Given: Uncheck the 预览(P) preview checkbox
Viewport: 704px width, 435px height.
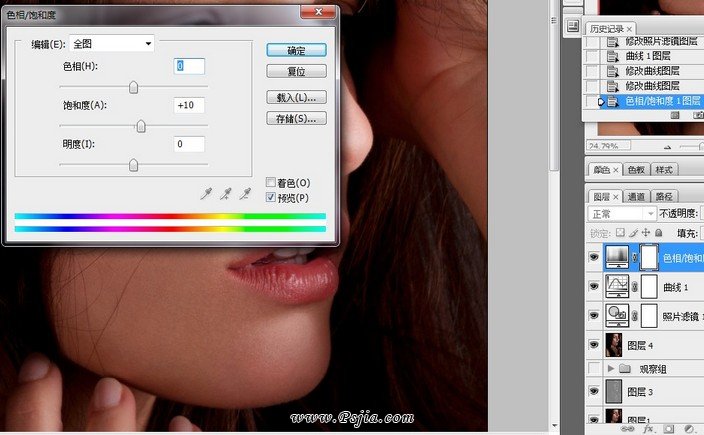Looking at the screenshot, I should (271, 198).
